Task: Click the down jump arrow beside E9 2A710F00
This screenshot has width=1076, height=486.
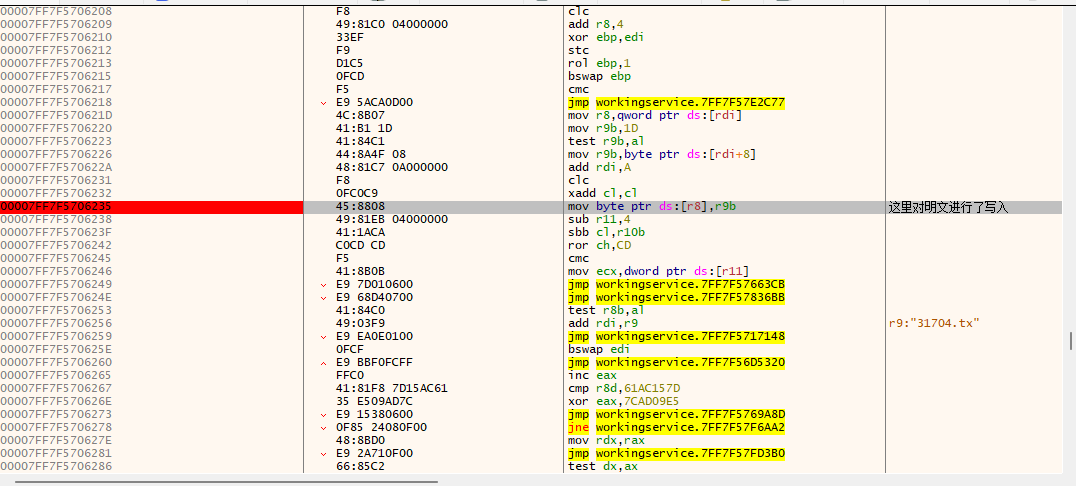Action: click(x=324, y=454)
